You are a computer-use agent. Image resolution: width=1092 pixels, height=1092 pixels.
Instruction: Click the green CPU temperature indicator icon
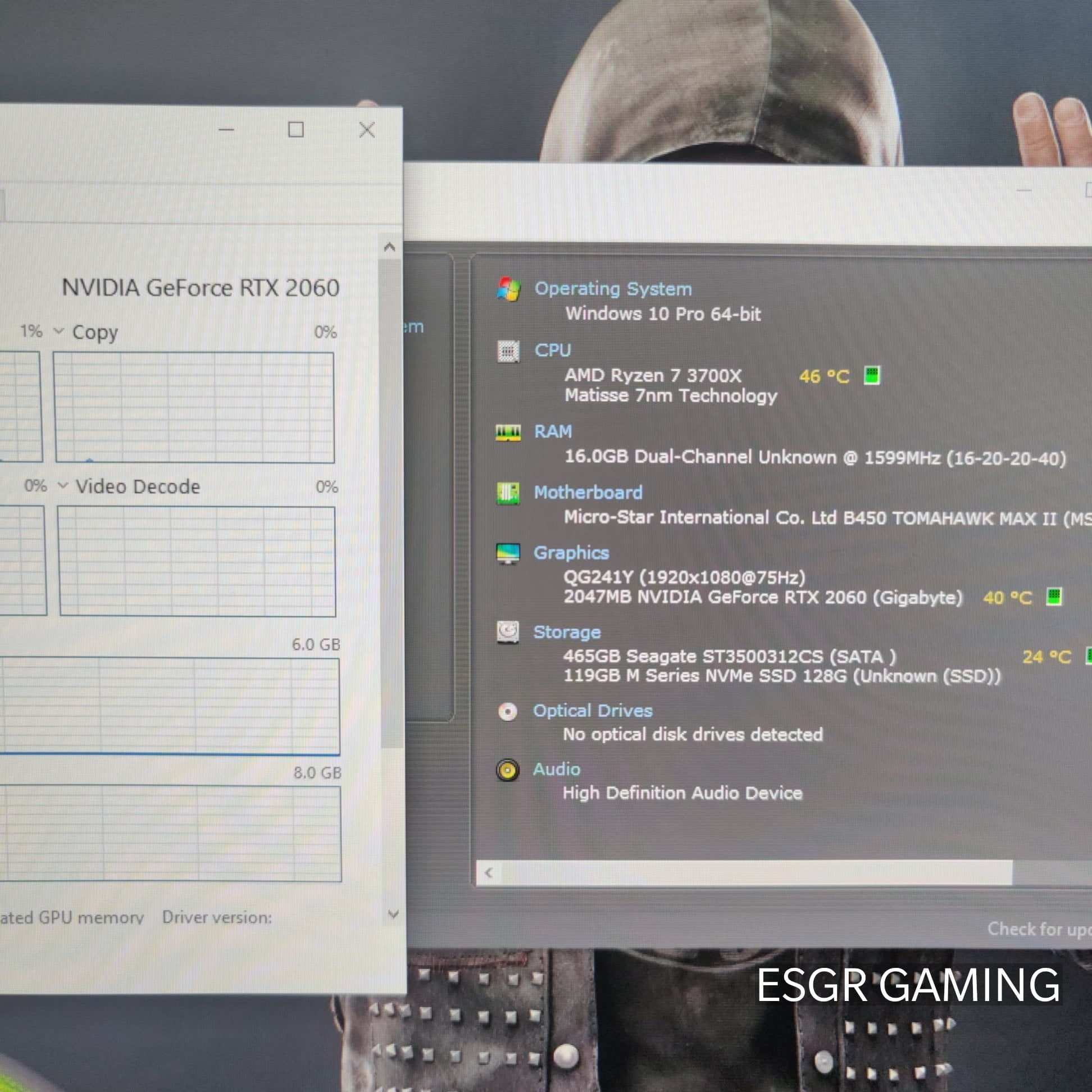tap(872, 375)
